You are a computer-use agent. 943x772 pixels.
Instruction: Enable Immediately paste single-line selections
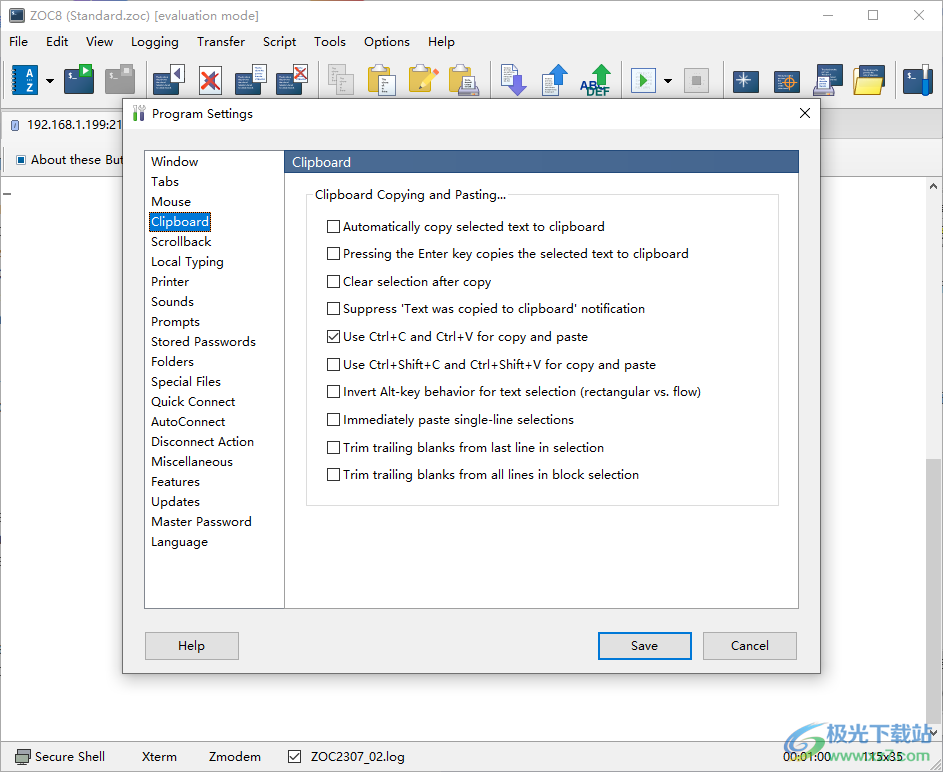tap(334, 420)
